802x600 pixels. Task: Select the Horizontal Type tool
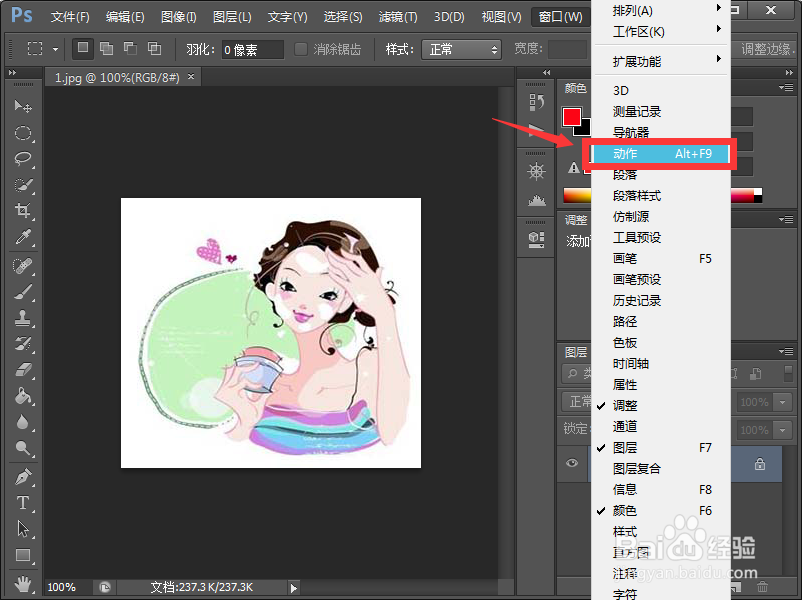(x=24, y=502)
